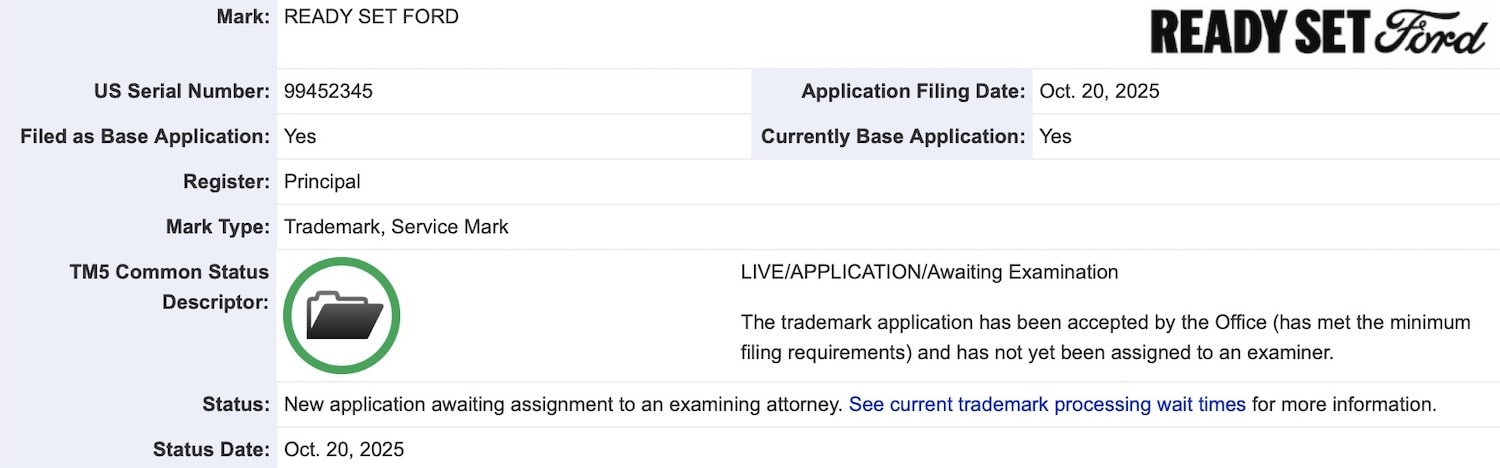Click the Register value Principal
The image size is (1500, 468).
click(322, 182)
